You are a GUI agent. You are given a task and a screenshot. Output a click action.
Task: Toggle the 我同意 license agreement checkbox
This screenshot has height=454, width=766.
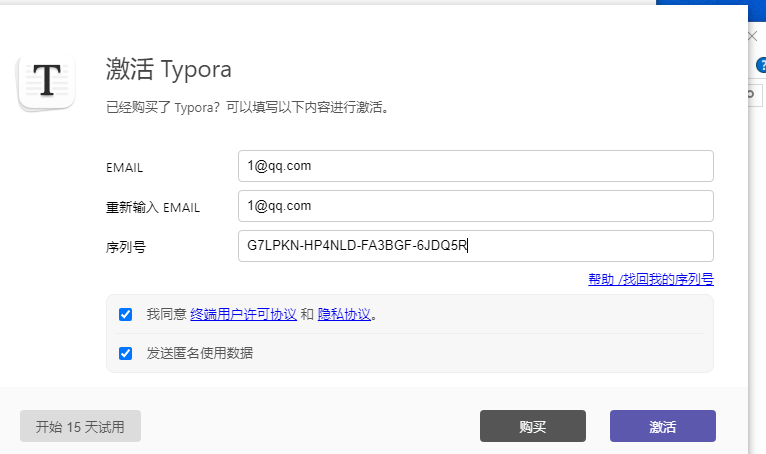[126, 314]
